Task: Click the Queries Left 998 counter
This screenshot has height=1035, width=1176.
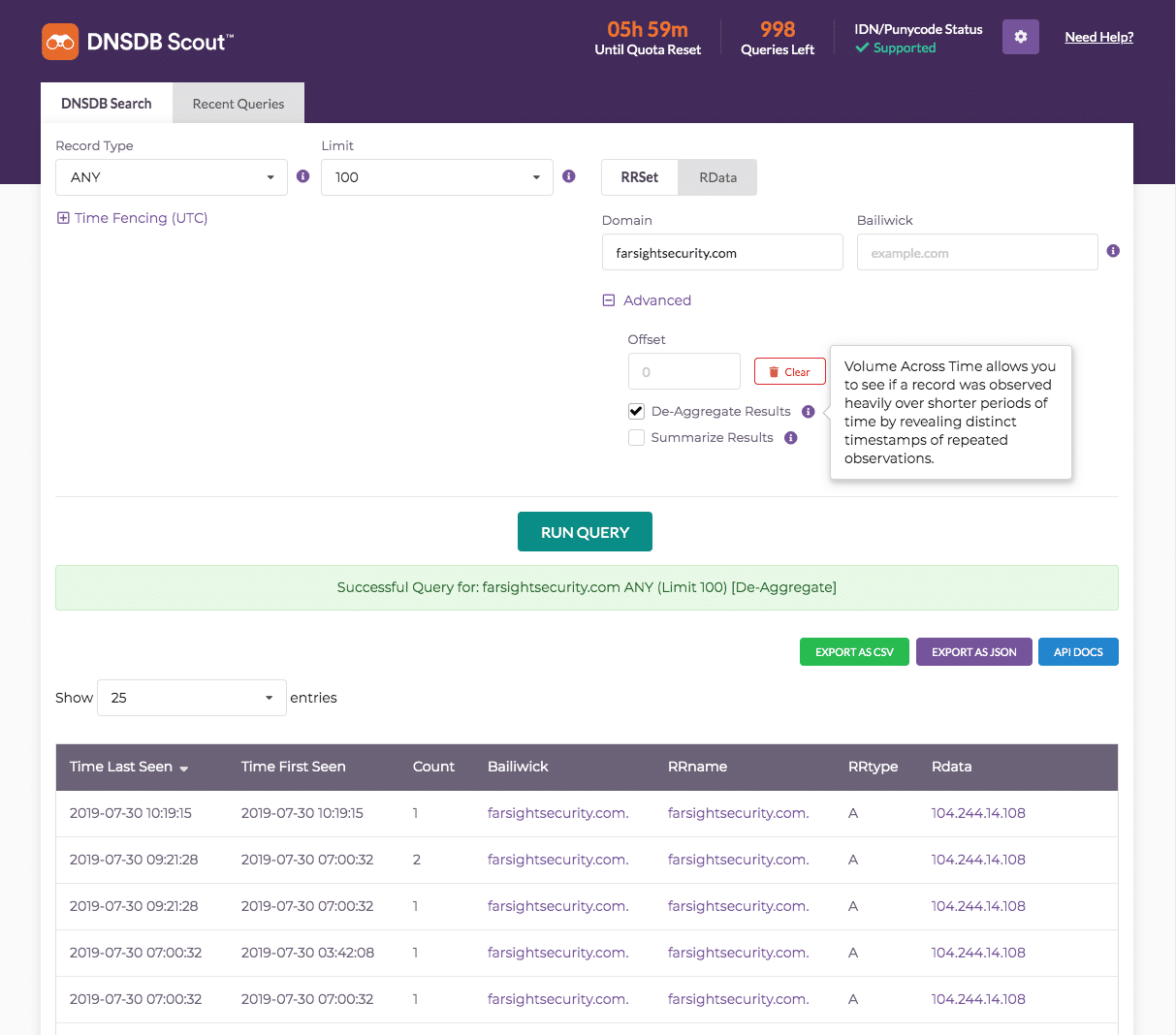Action: 778,38
